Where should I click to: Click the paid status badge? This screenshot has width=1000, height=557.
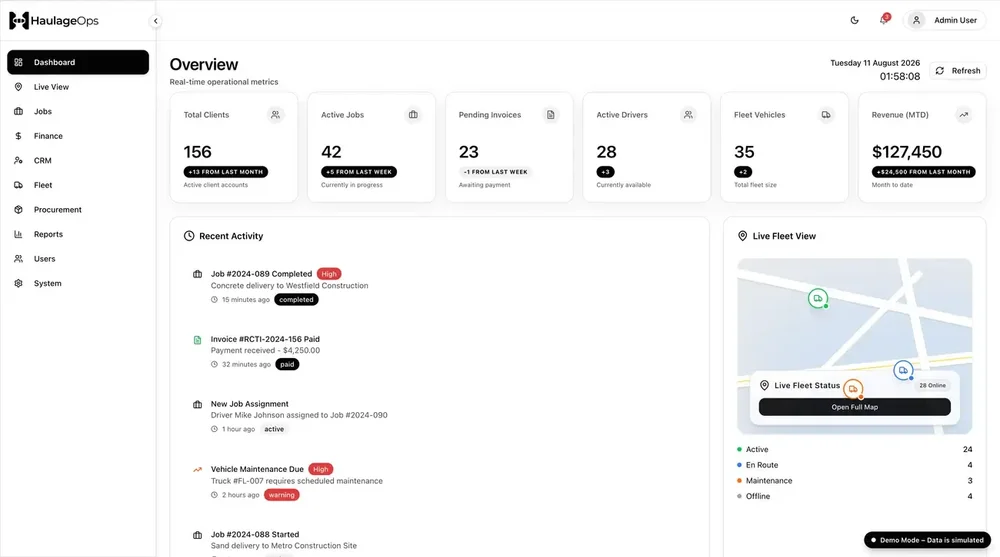pos(287,365)
